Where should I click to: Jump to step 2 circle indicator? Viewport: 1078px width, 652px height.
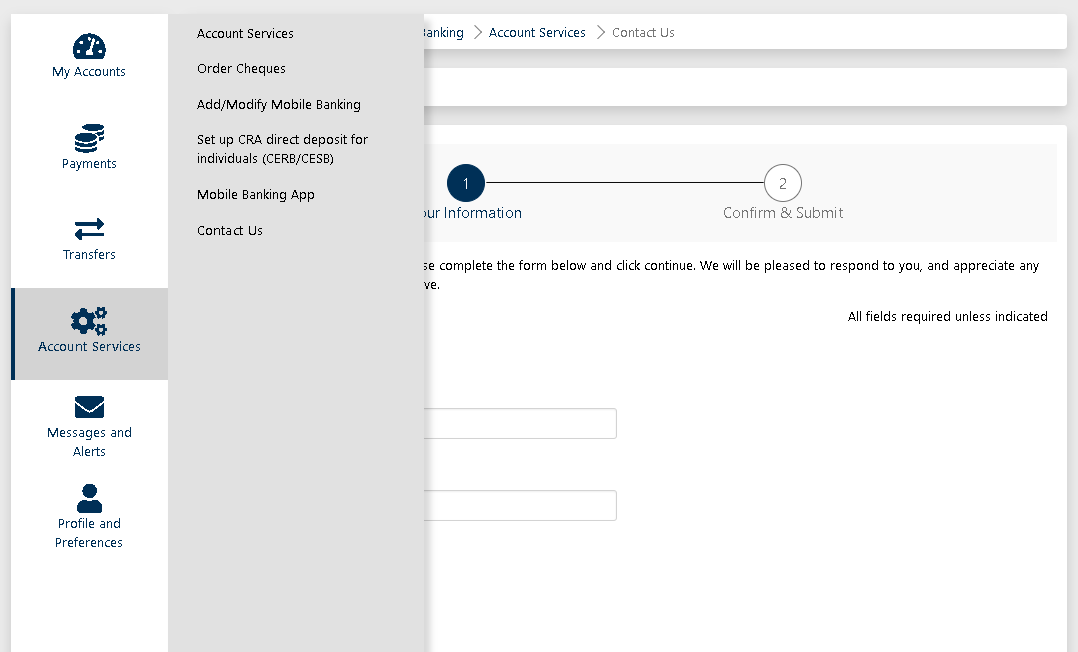[782, 183]
